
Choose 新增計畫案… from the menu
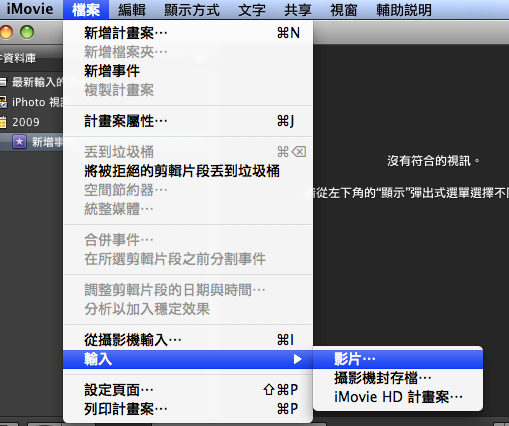(x=188, y=33)
